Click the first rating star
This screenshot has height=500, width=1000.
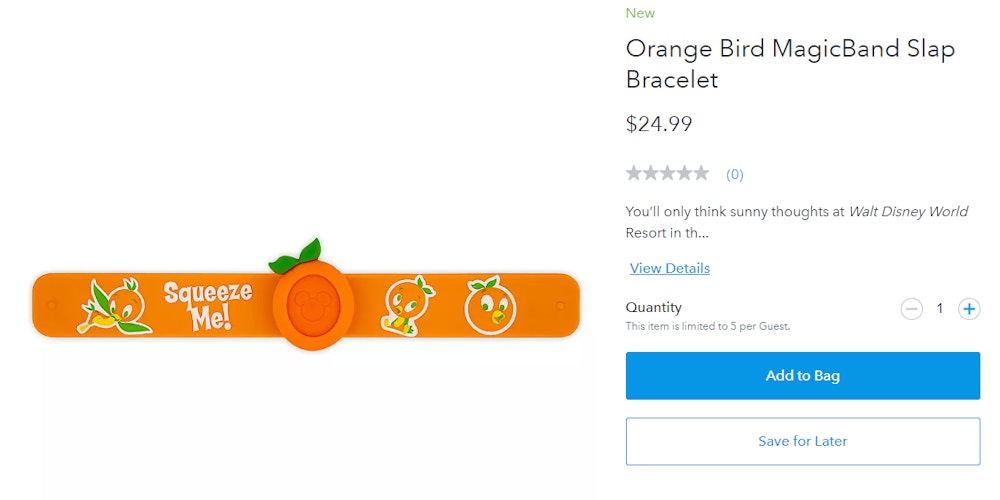[634, 173]
